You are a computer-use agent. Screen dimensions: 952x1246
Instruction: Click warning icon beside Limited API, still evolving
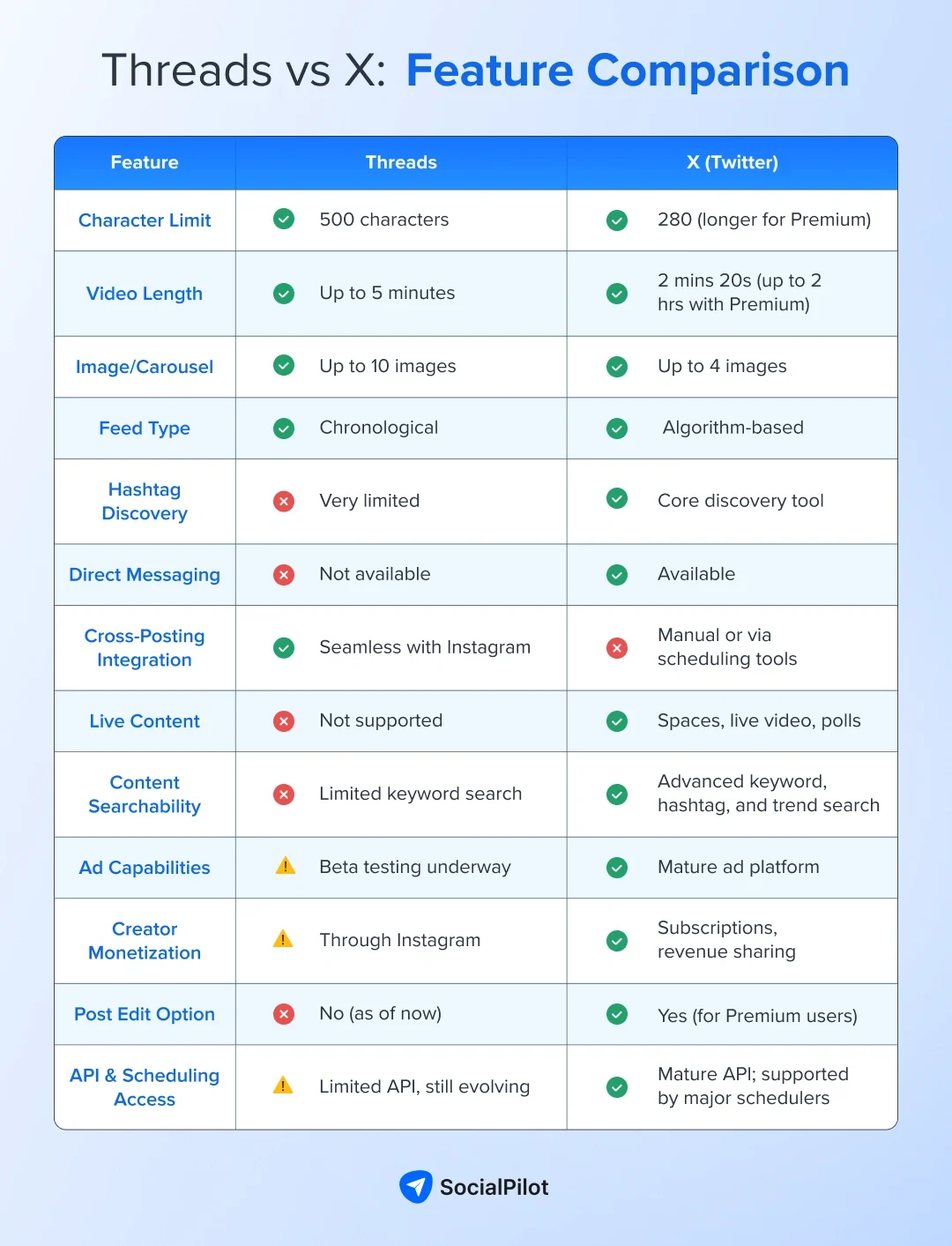coord(283,1086)
